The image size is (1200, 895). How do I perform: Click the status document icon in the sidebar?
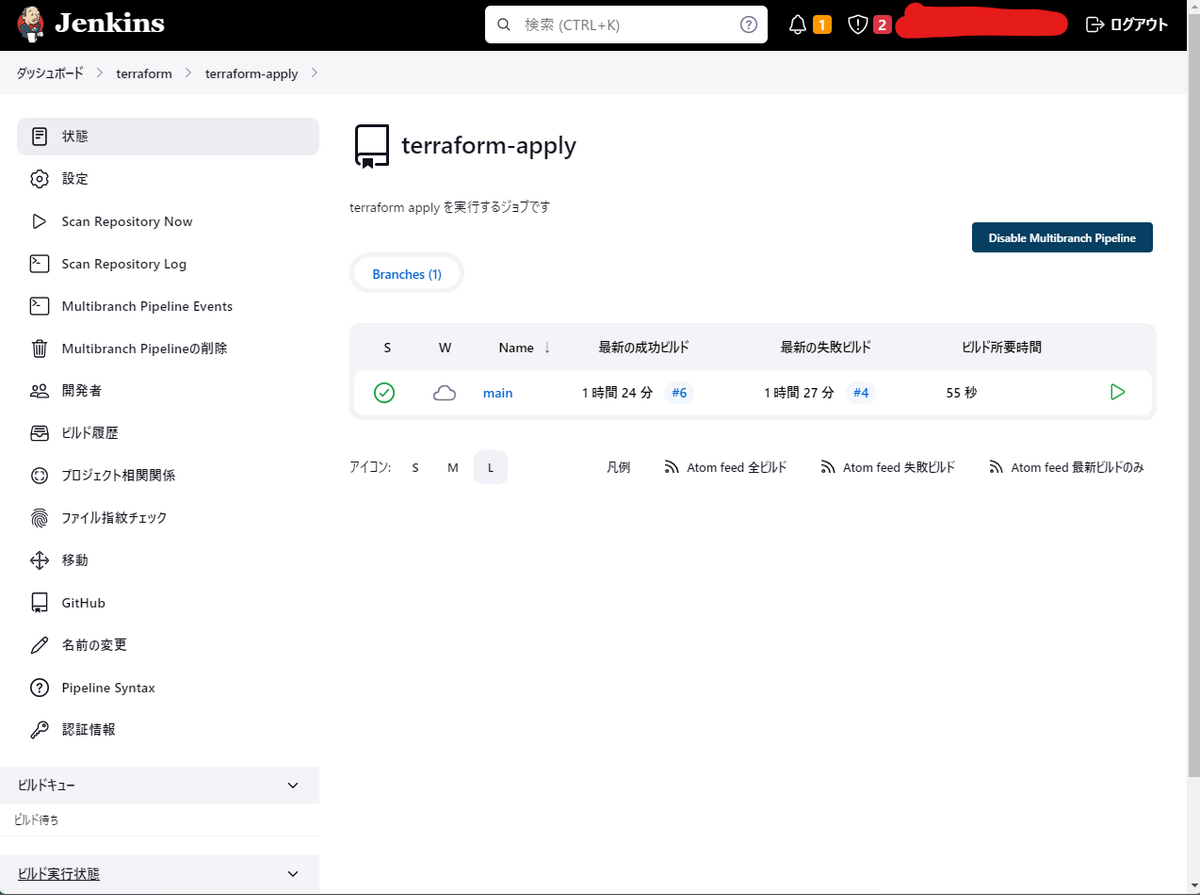(x=39, y=136)
